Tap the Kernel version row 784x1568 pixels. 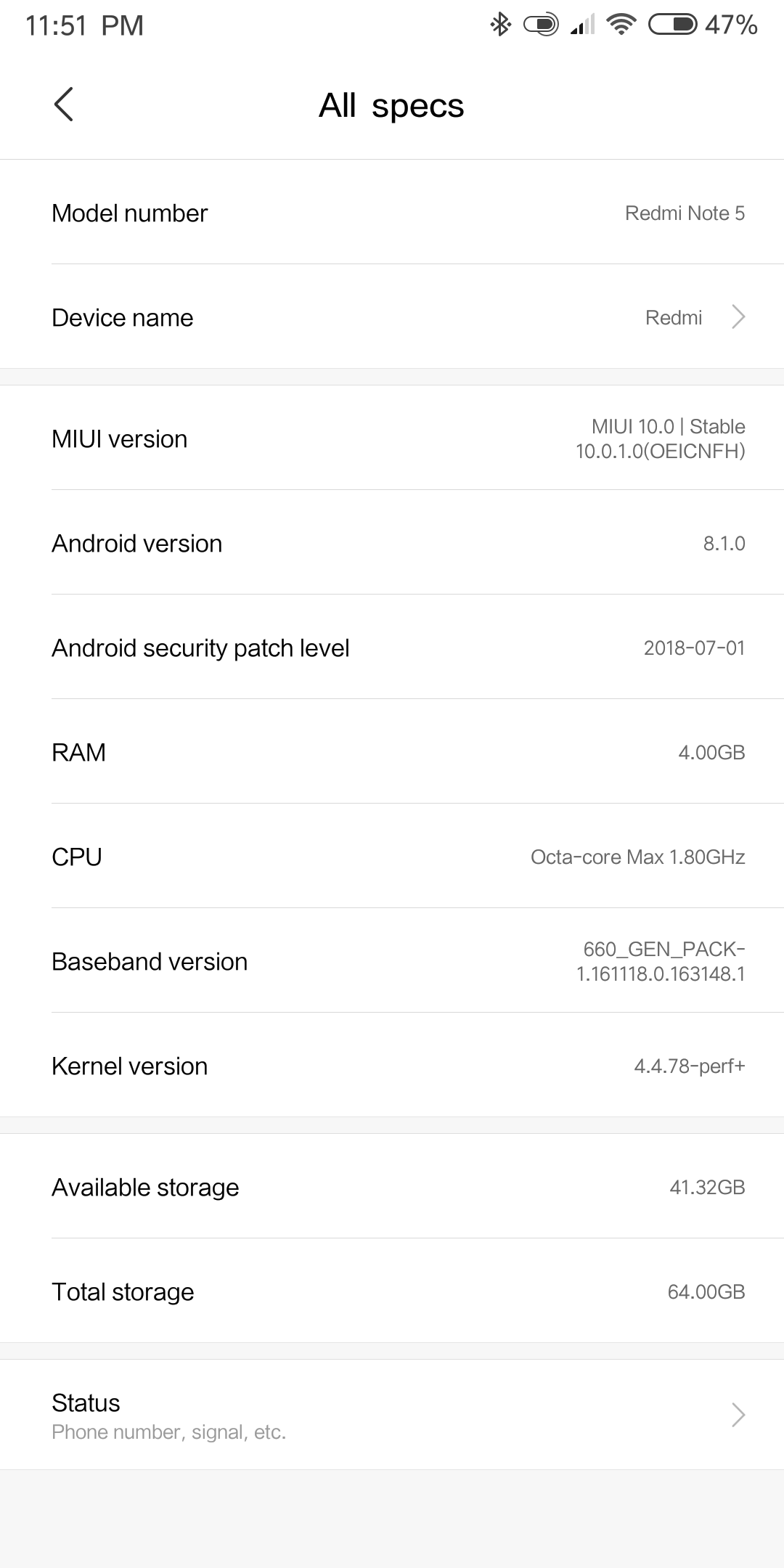(392, 1066)
